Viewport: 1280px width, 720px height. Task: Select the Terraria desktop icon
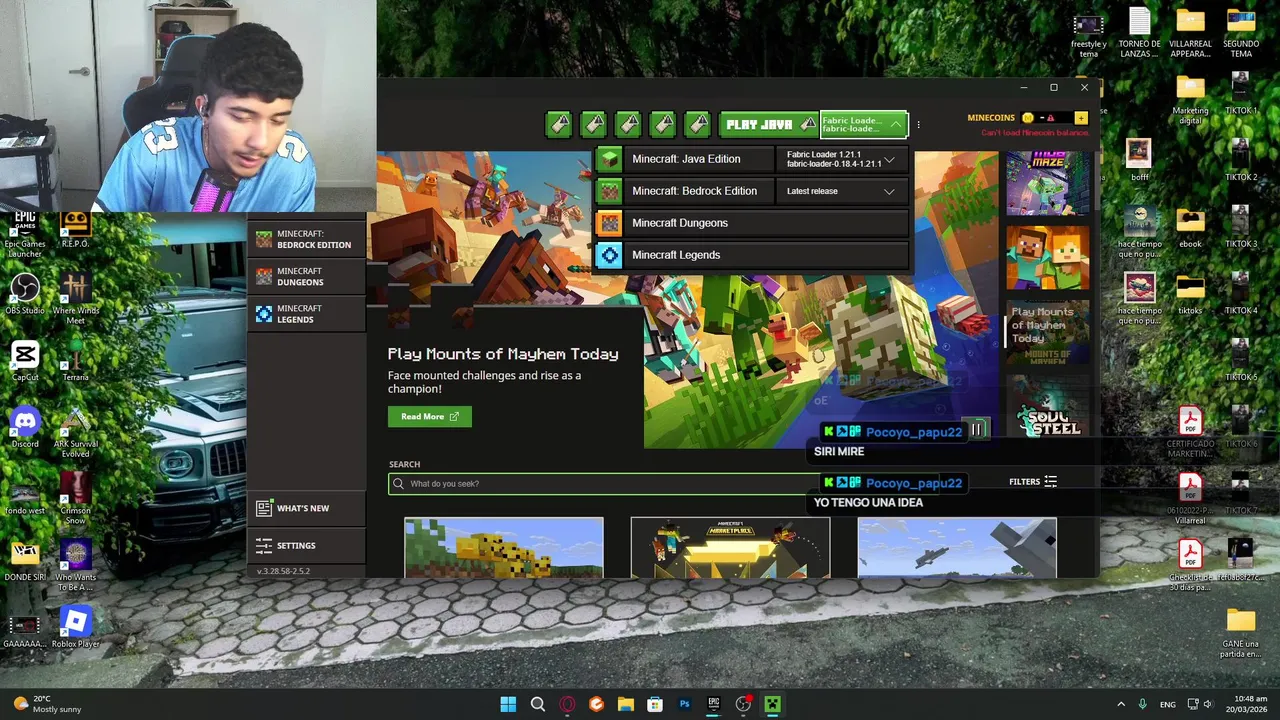click(x=75, y=361)
